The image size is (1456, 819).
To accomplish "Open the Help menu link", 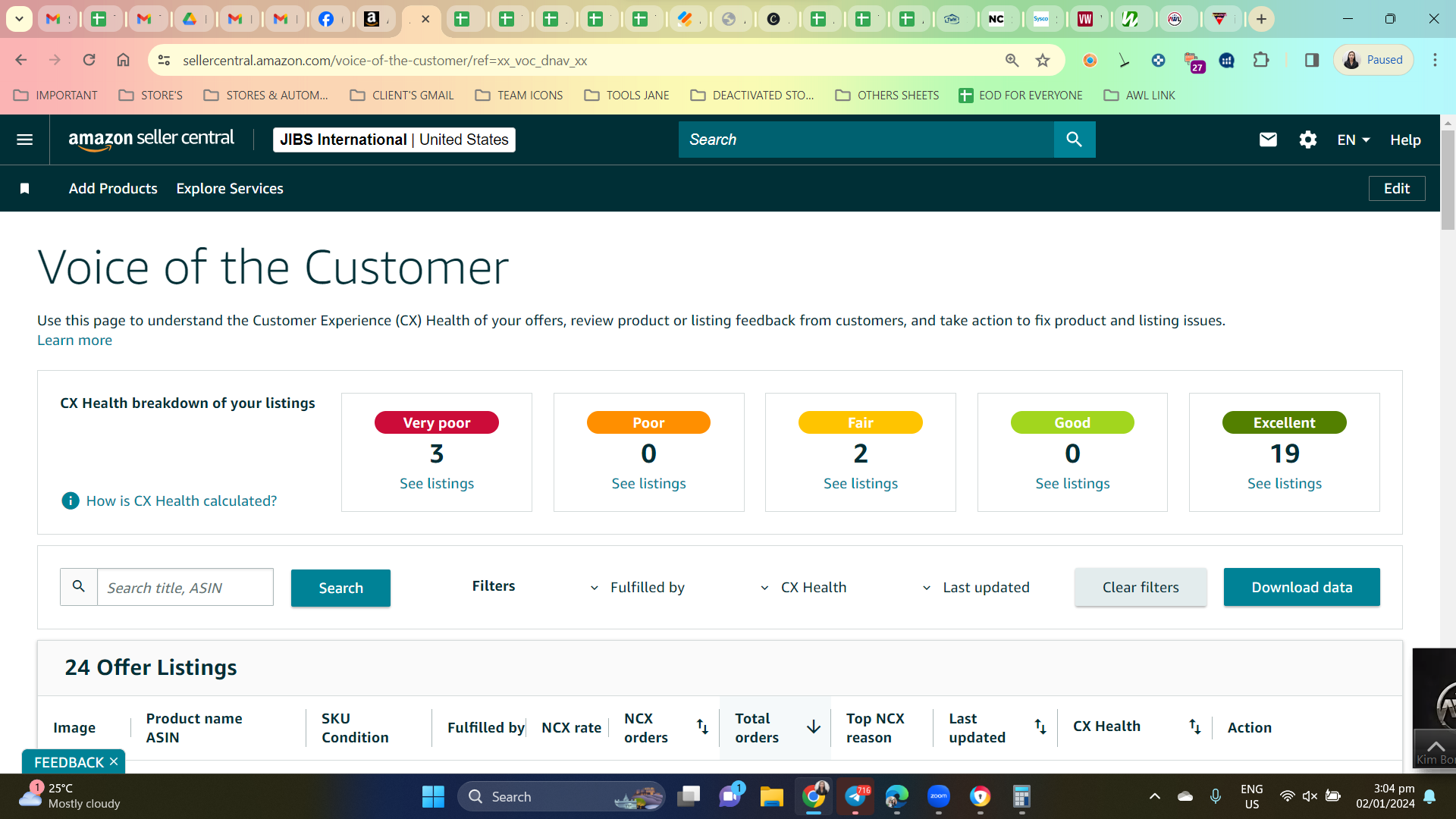I will [1405, 140].
